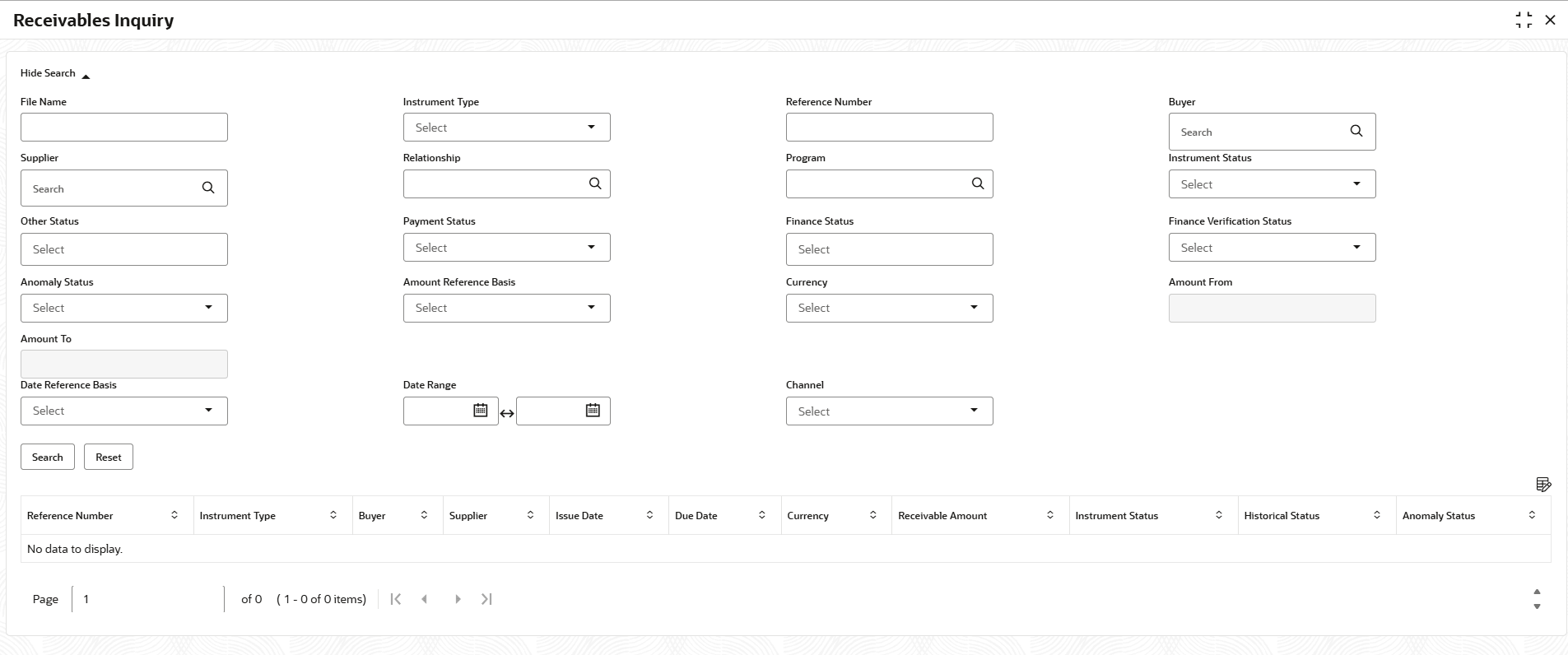Viewport: 1568px width, 655px height.
Task: Open the Date Range start calendar picker
Action: click(x=481, y=411)
